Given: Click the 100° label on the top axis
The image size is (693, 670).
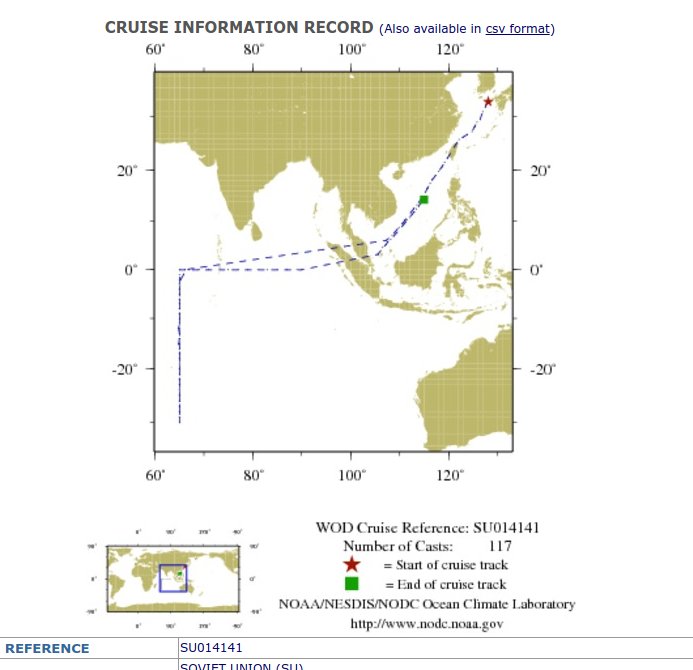Looking at the screenshot, I should point(352,51).
